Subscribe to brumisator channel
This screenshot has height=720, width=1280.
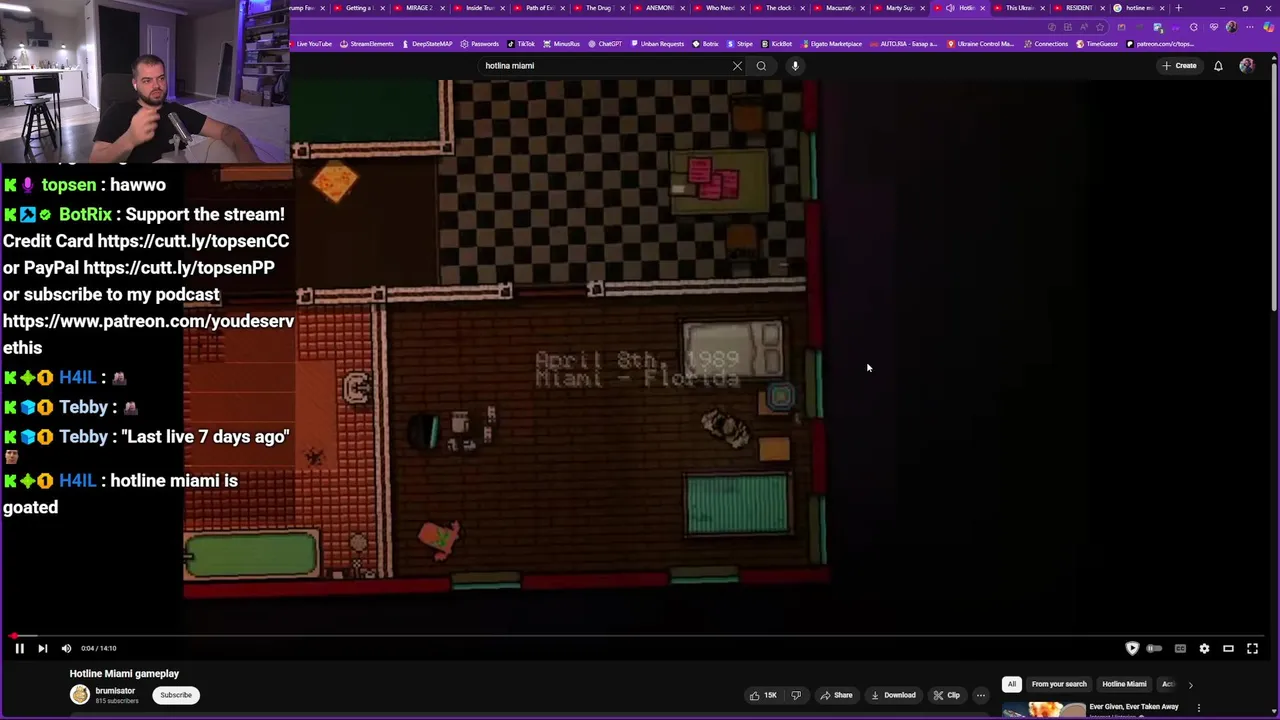176,695
